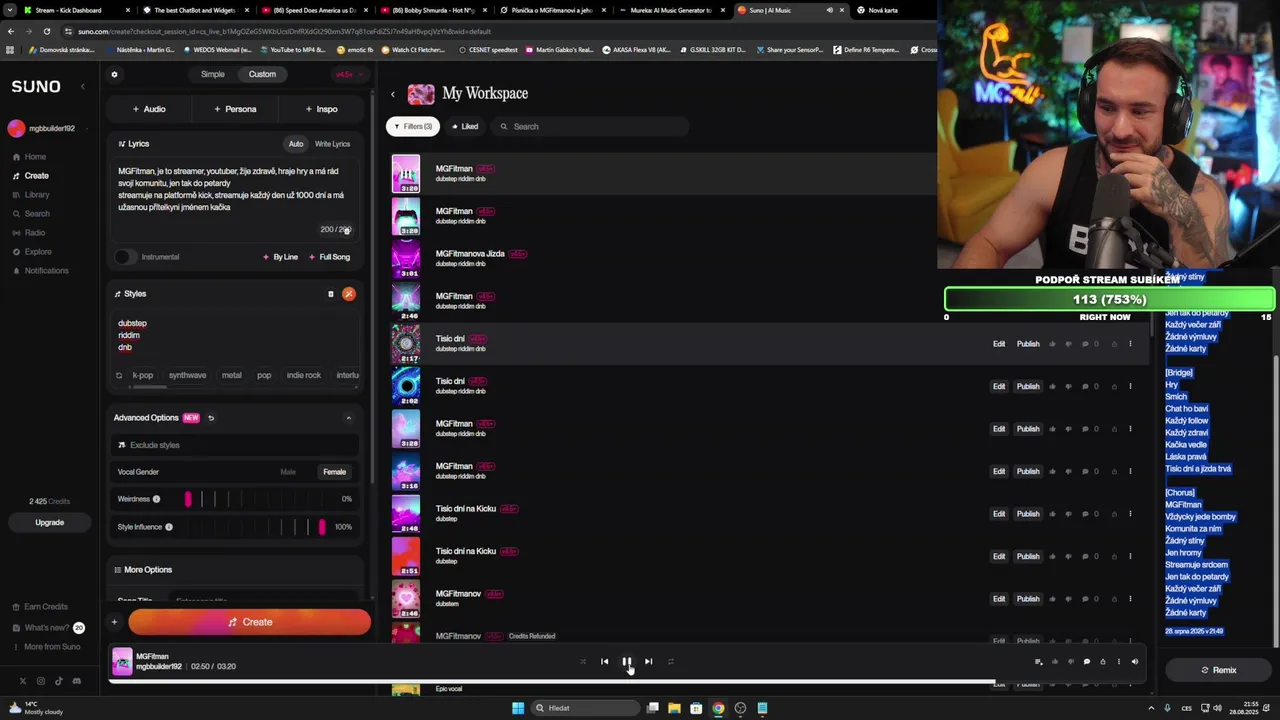Edit the first Tisíc dní song
The height and width of the screenshot is (720, 1280).
(999, 344)
